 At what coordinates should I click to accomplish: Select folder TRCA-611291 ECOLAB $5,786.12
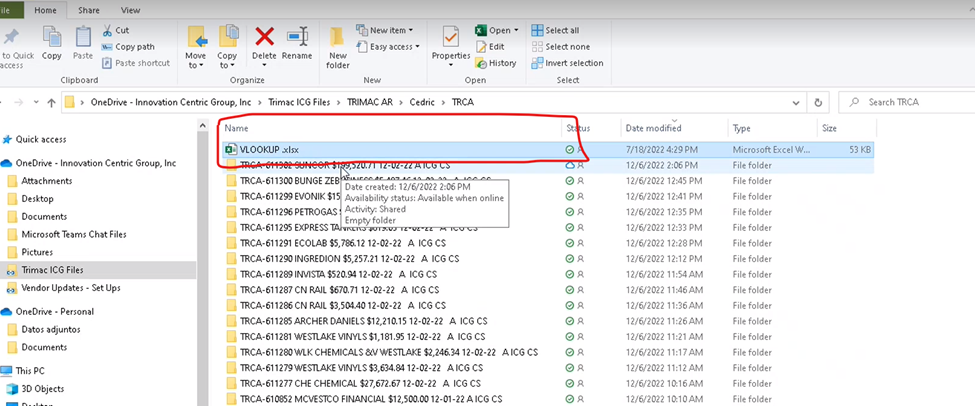point(547,243)
